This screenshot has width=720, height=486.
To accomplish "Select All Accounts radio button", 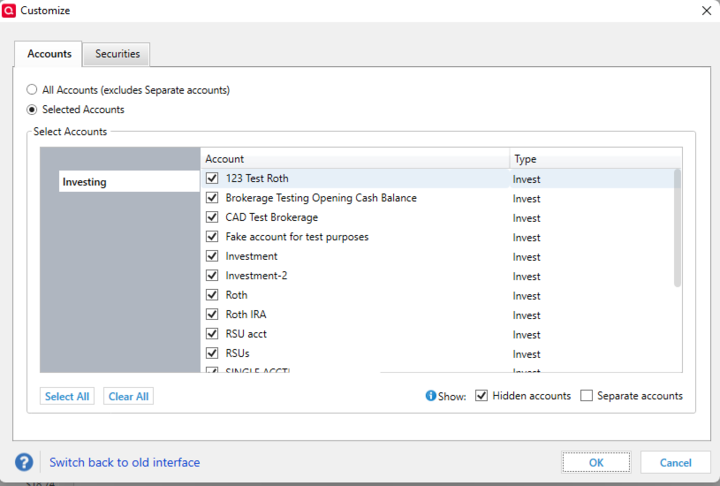I will point(32,90).
